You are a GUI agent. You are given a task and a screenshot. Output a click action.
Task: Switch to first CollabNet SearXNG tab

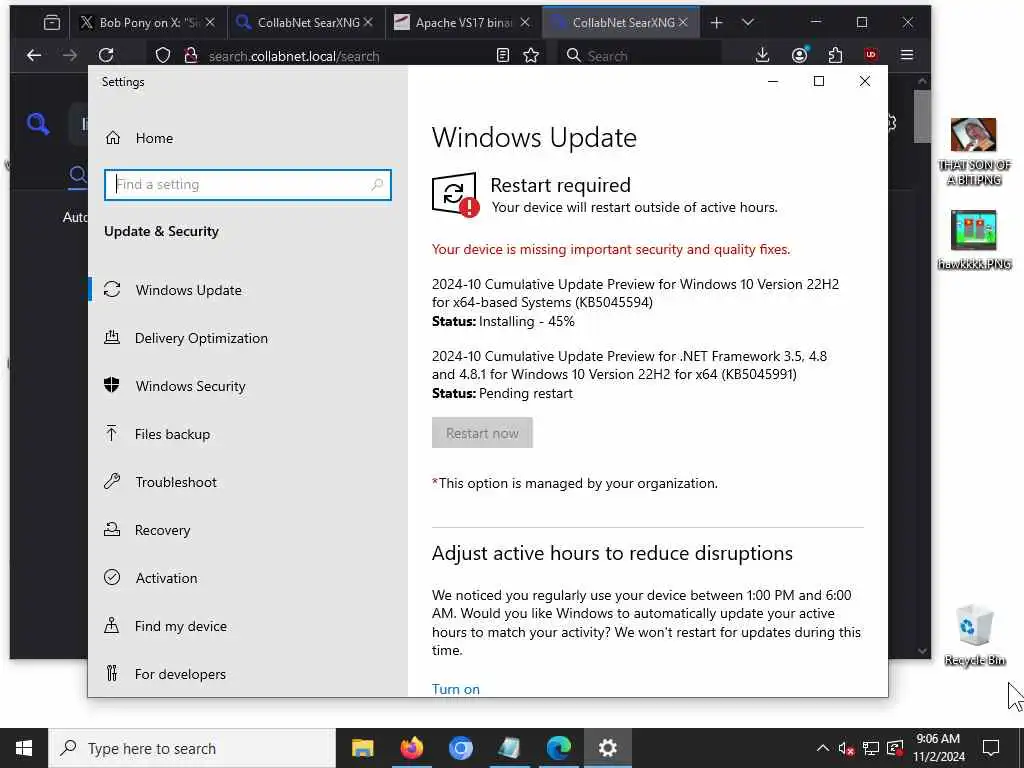tap(304, 22)
